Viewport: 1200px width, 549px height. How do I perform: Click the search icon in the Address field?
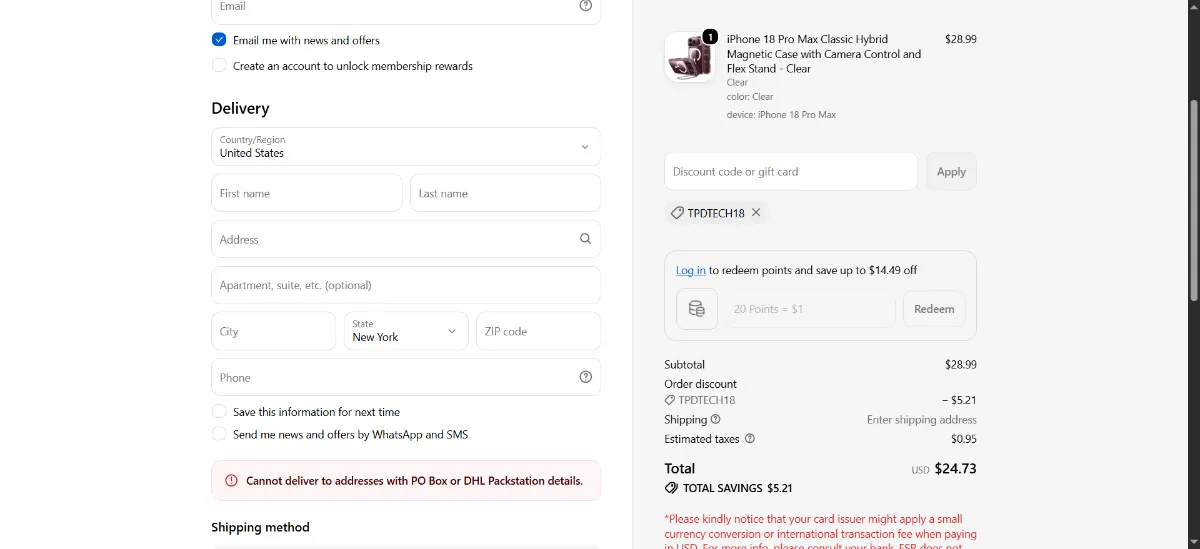(586, 239)
